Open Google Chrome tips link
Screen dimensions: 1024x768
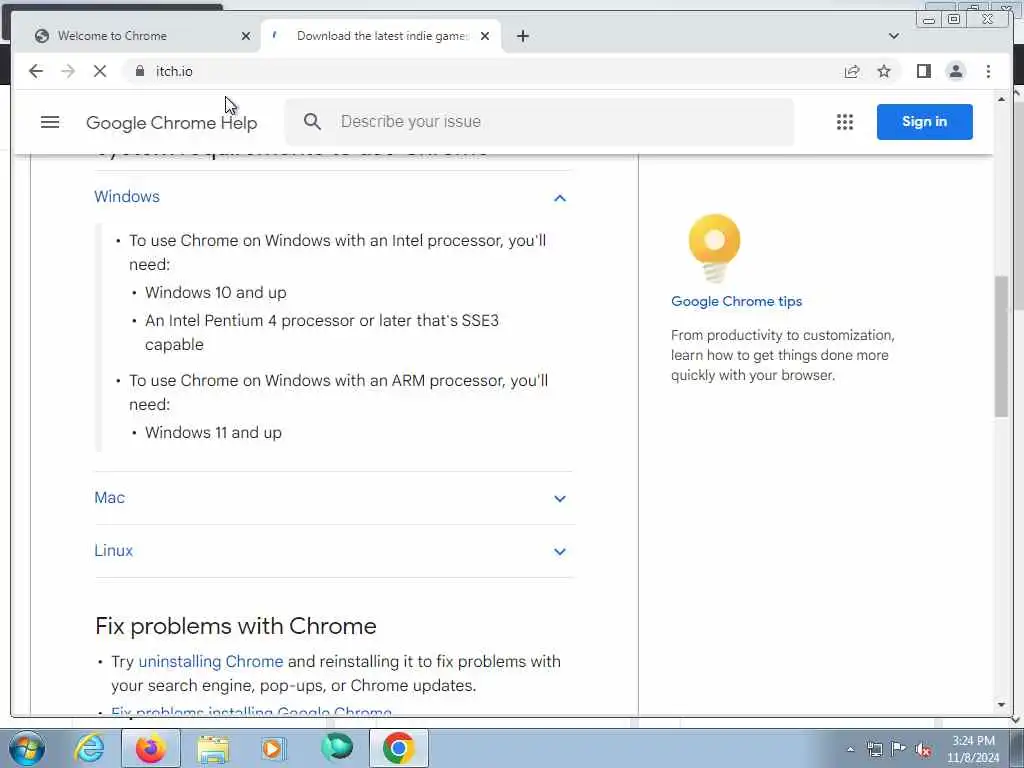tap(737, 301)
